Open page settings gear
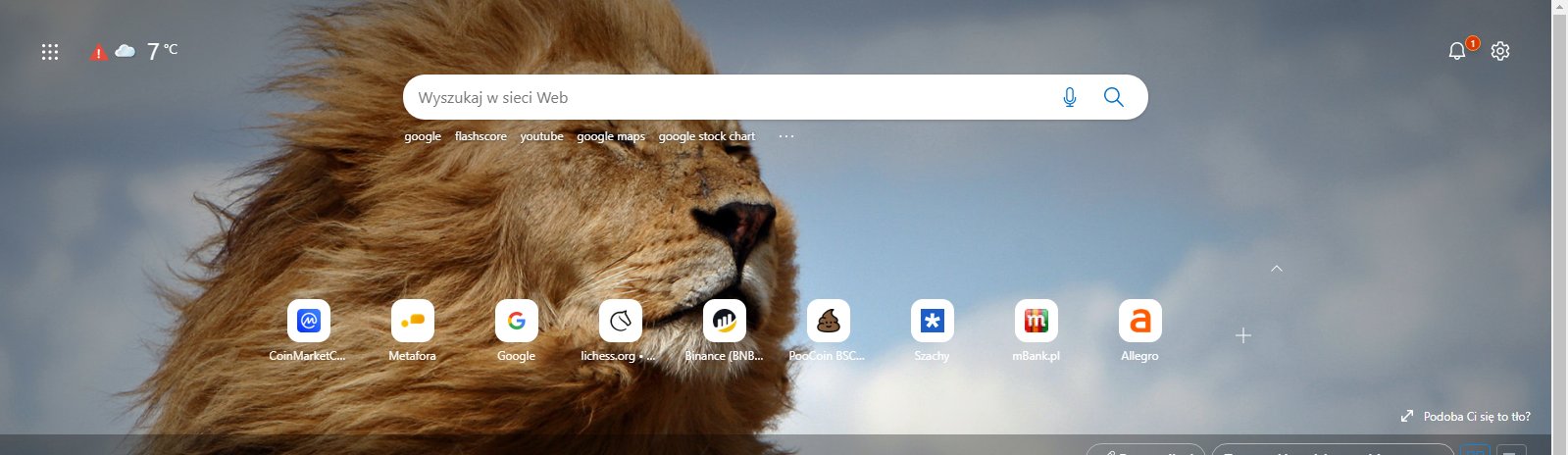Viewport: 1568px width, 455px height. 1500,51
